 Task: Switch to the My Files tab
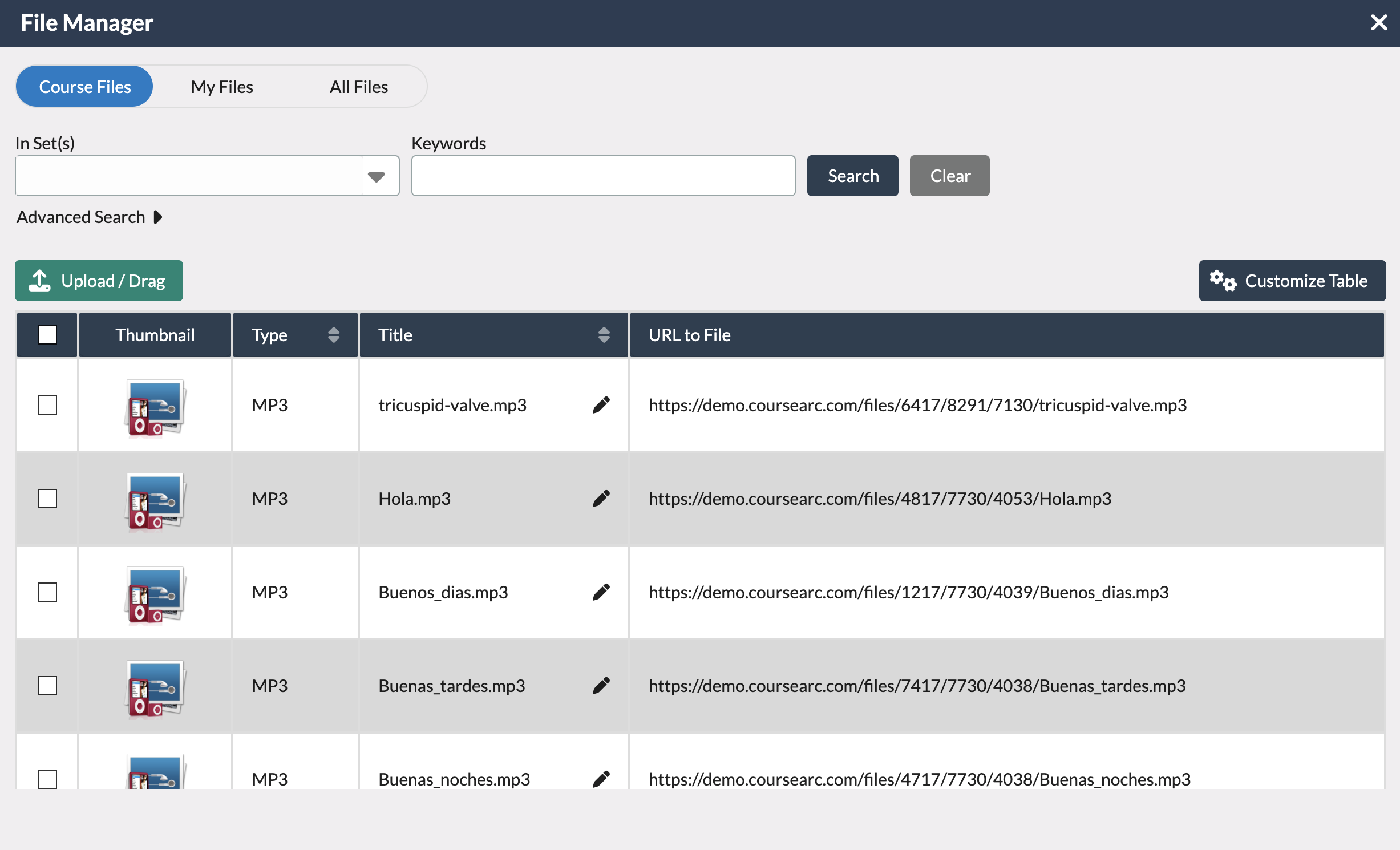(222, 87)
